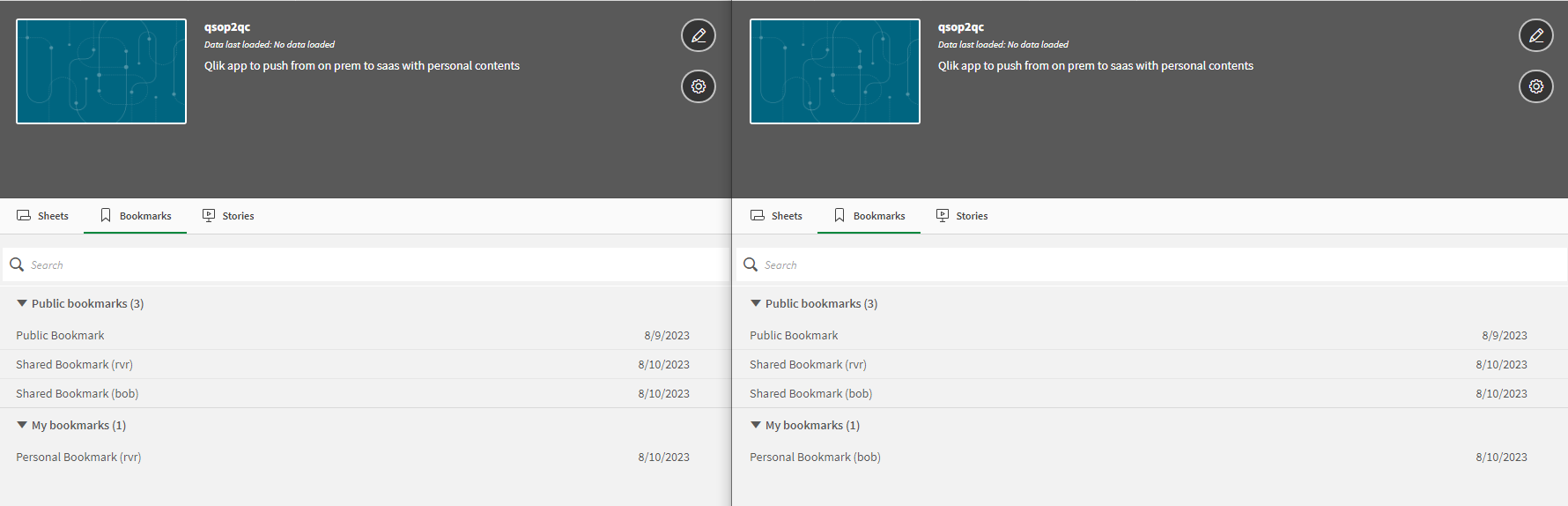Viewport: 1568px width, 506px height.
Task: Click date of Personal Bookmark (bob) row
Action: click(1502, 457)
